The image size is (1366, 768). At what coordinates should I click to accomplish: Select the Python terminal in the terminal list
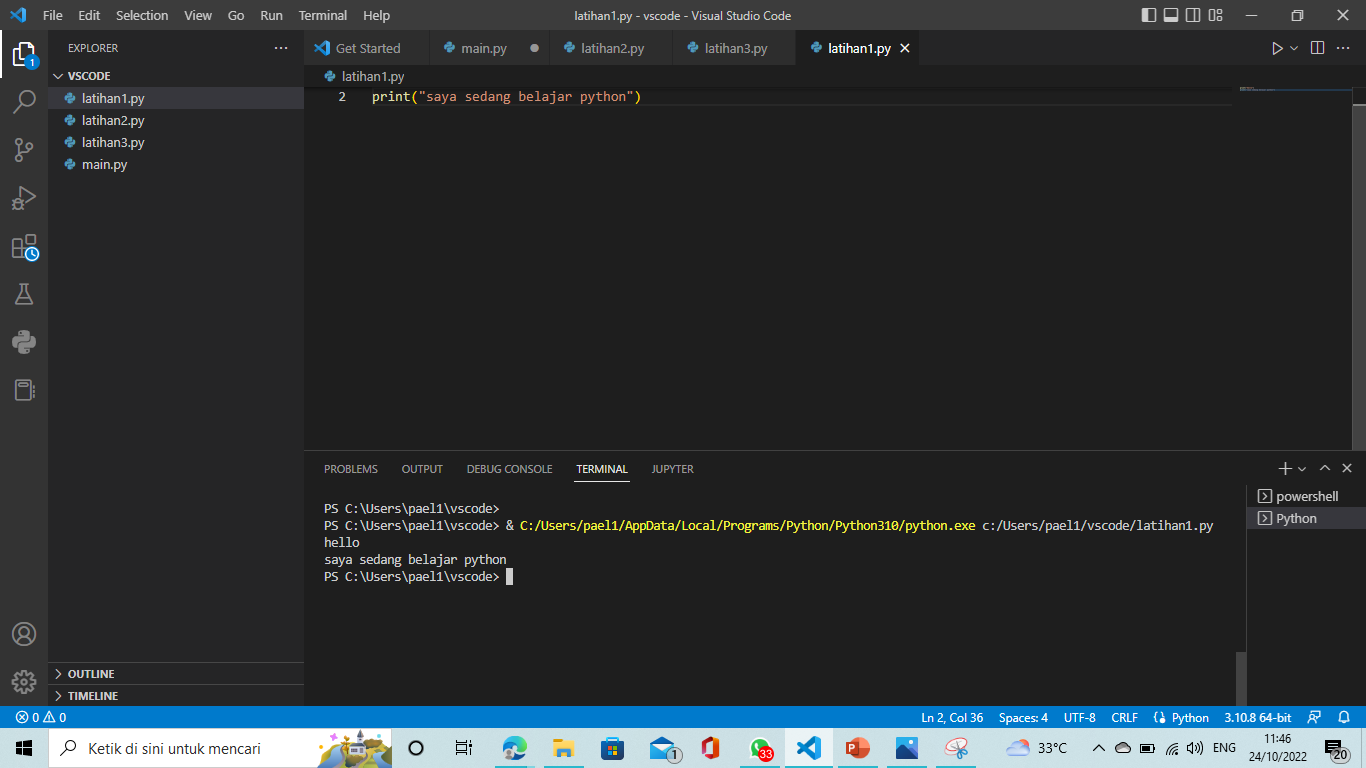click(1300, 518)
